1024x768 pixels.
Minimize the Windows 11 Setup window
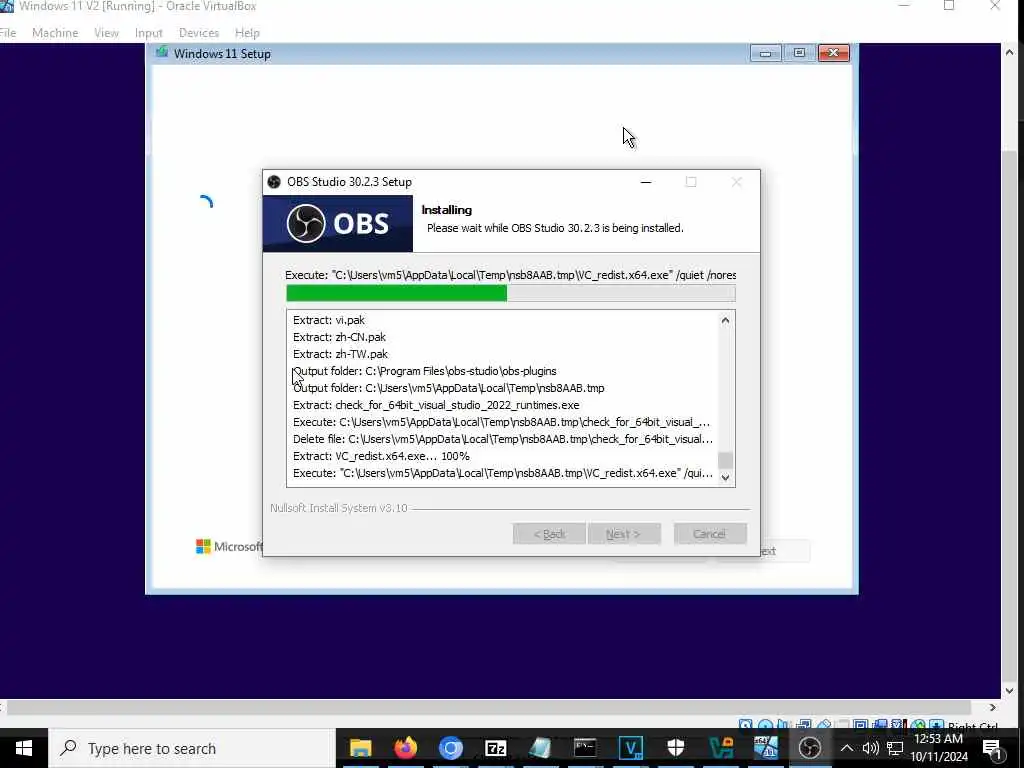click(765, 53)
